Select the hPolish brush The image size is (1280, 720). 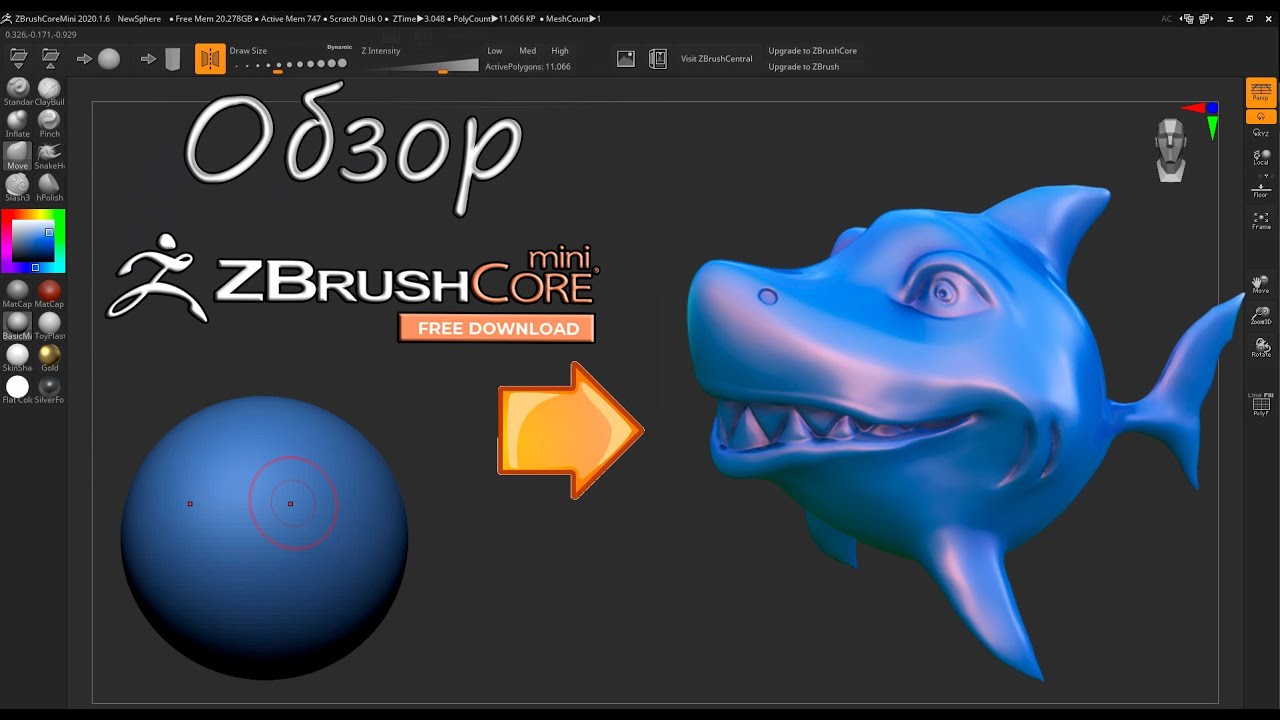[49, 187]
